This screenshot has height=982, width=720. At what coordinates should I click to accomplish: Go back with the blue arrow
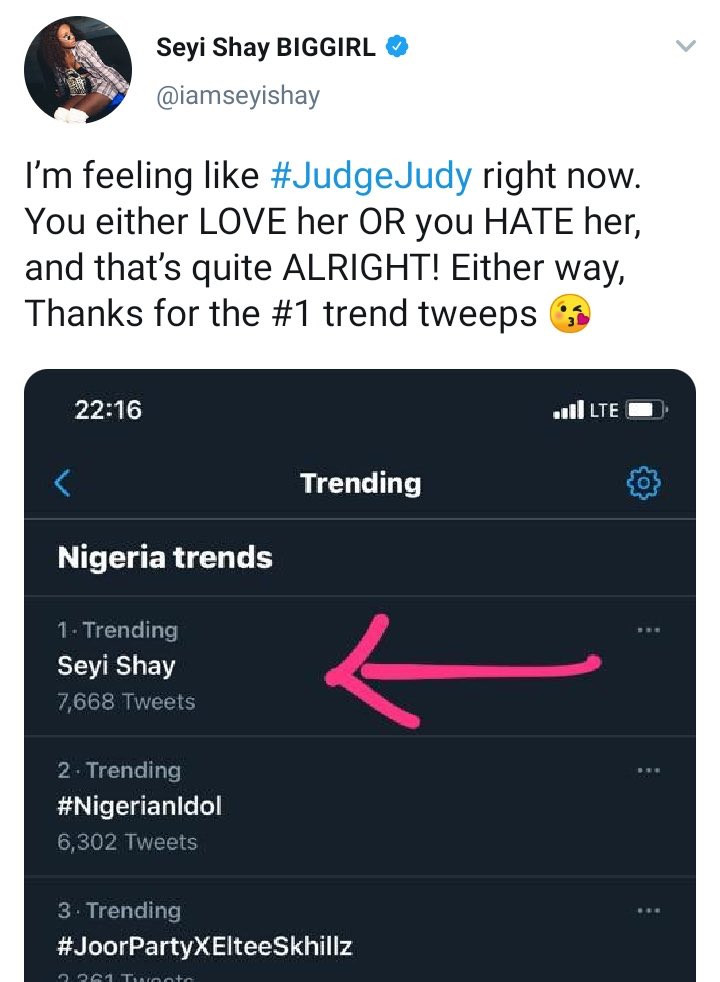62,484
